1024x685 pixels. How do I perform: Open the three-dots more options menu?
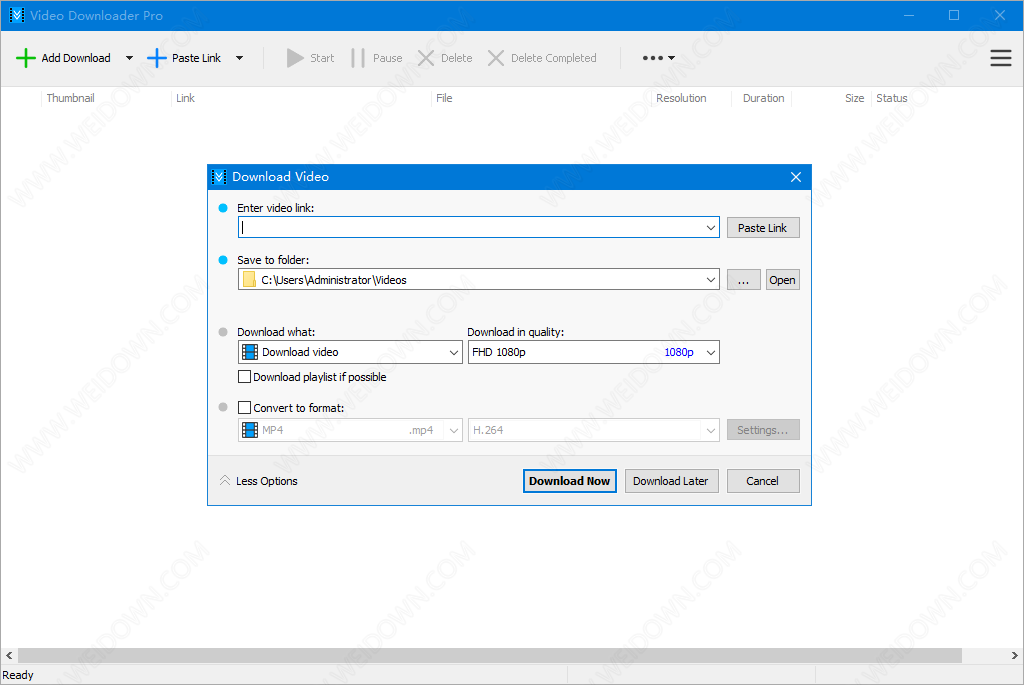click(658, 58)
